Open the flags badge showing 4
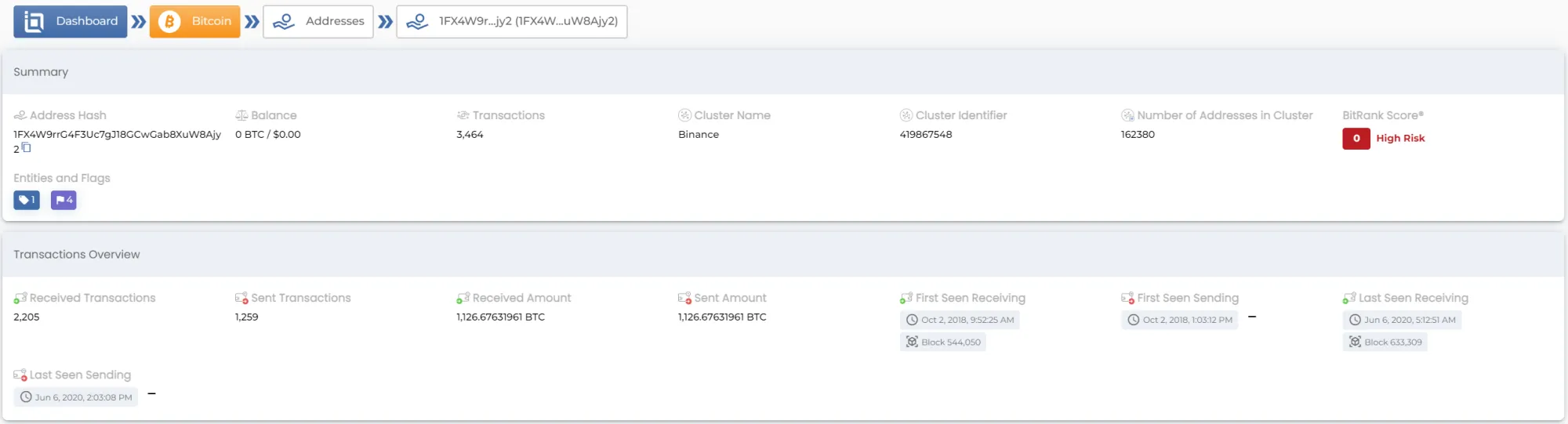Screen dimensions: 1568x424 point(64,200)
